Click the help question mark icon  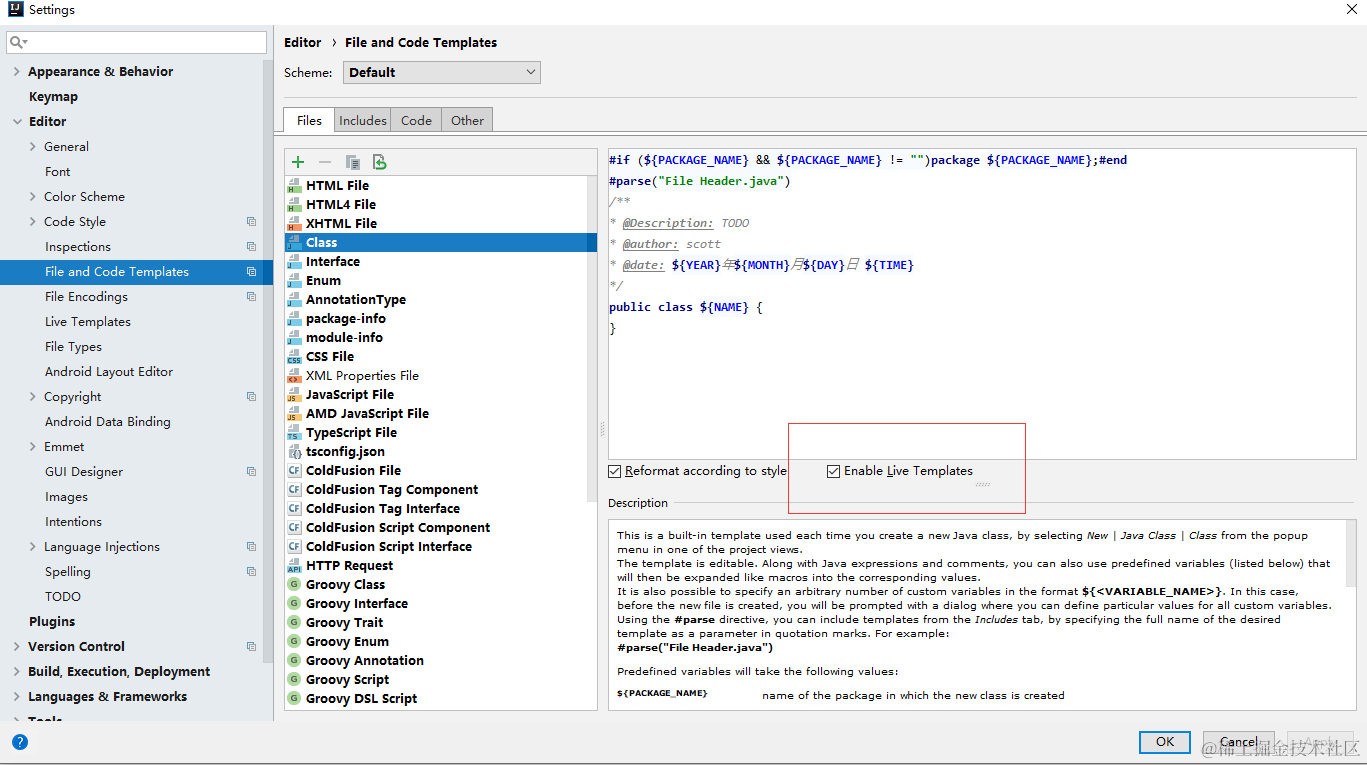point(20,742)
